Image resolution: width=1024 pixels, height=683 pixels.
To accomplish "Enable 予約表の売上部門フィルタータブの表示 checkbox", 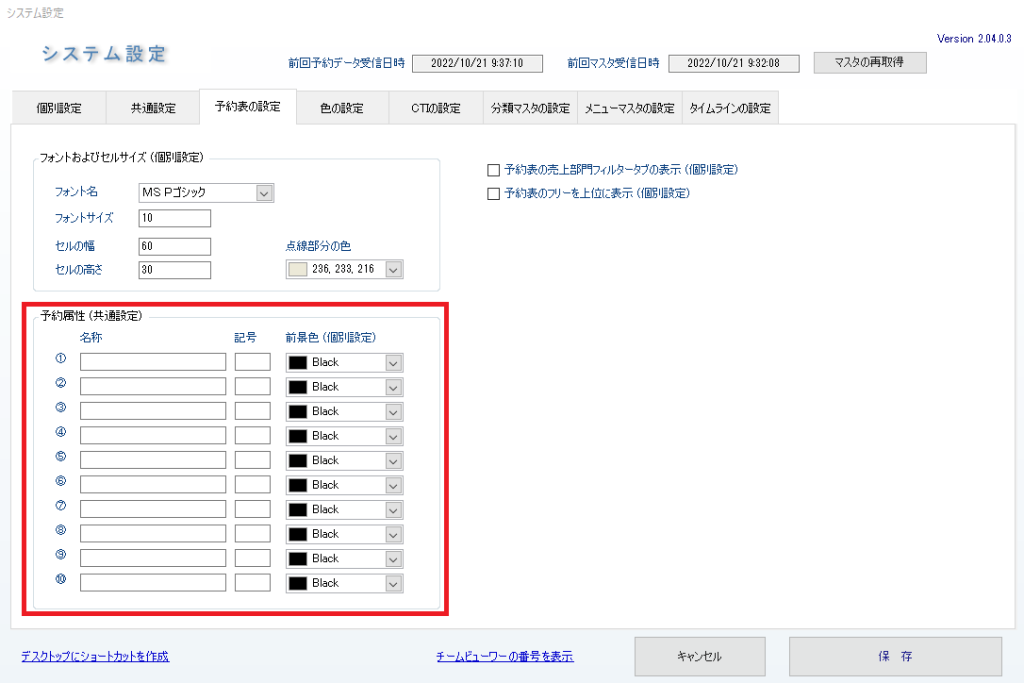I will [x=493, y=170].
